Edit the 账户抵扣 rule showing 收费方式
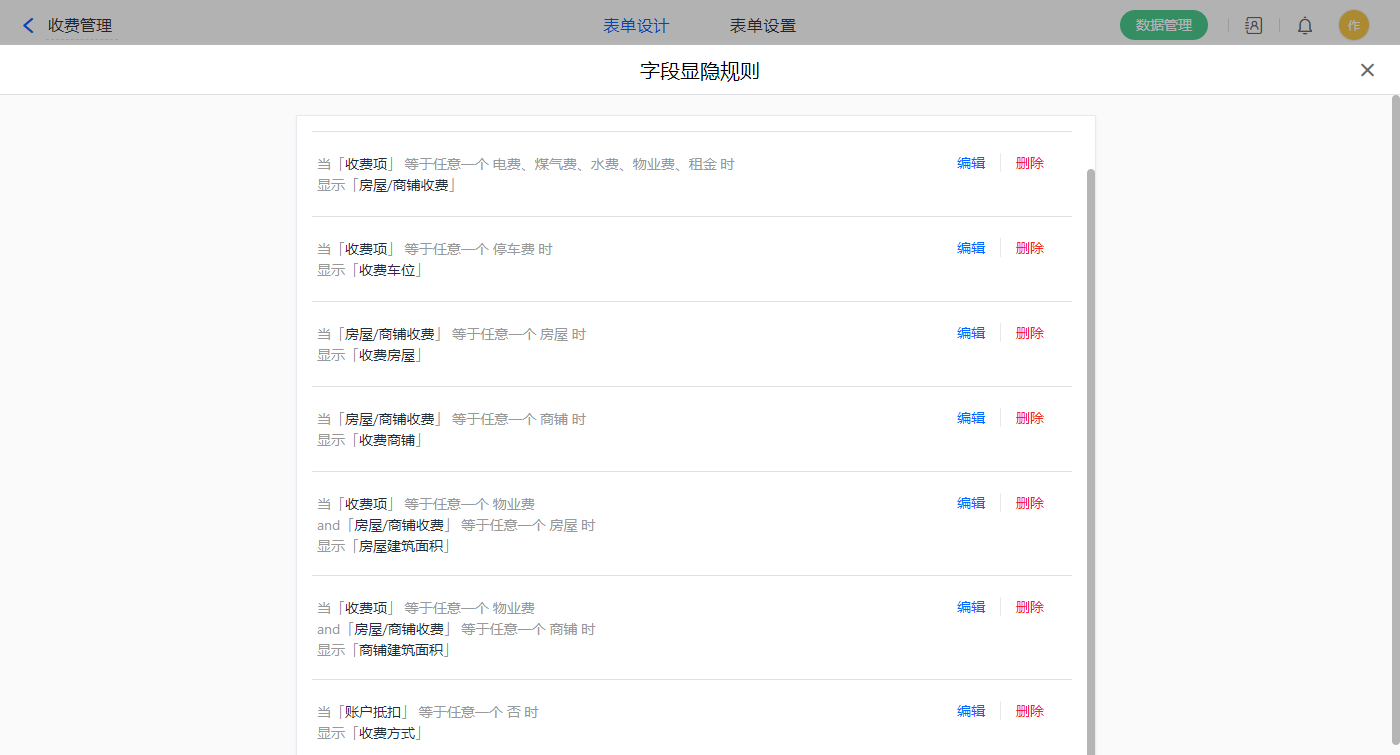This screenshot has width=1400, height=755. [x=971, y=712]
